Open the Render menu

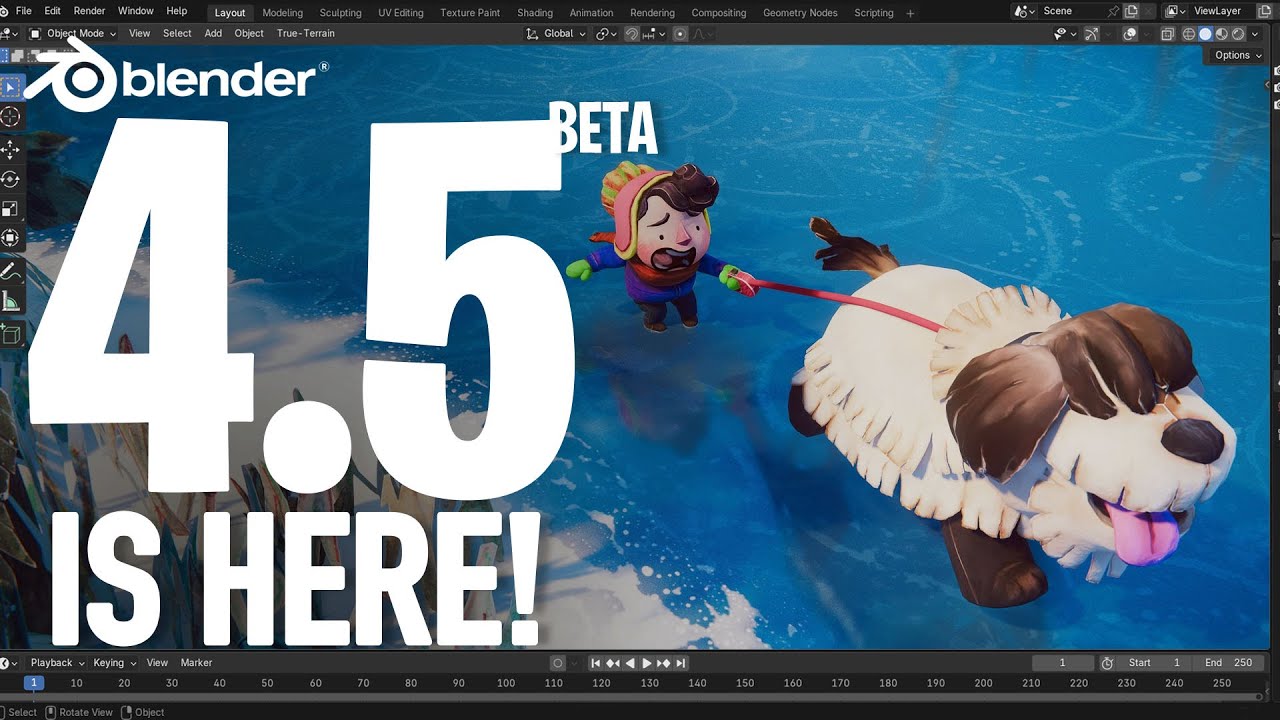(x=89, y=11)
